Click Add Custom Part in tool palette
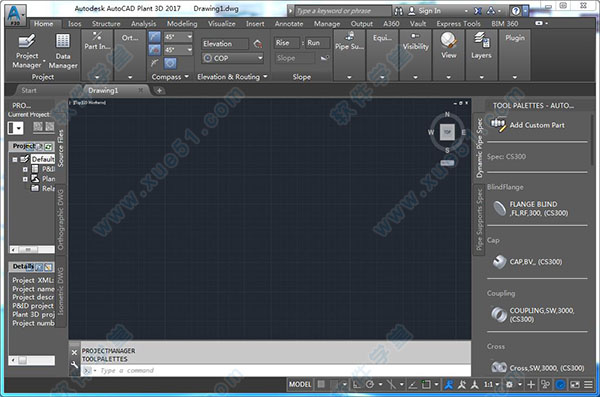Viewport: 600px width, 397px height. click(x=528, y=125)
